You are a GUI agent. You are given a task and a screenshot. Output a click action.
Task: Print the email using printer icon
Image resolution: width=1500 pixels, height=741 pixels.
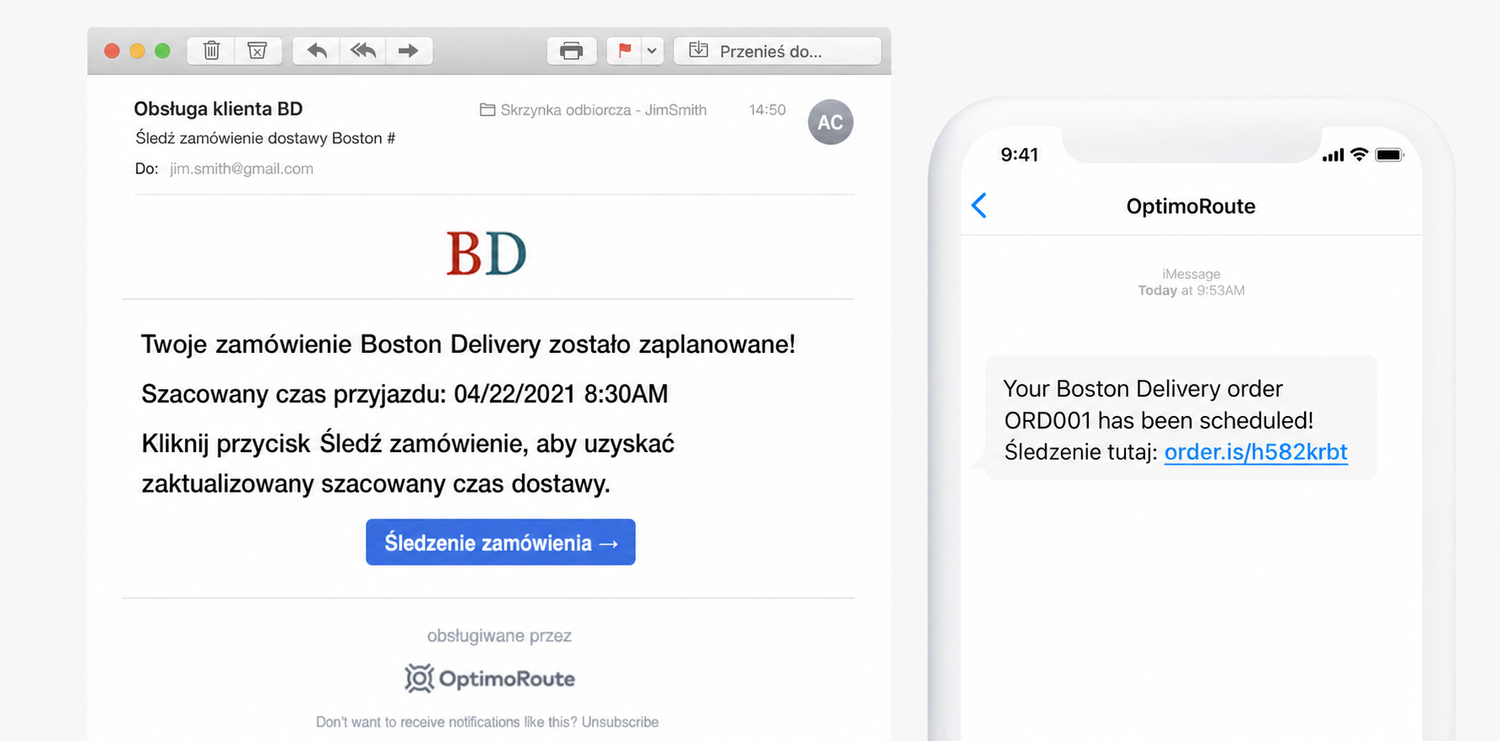(x=571, y=51)
